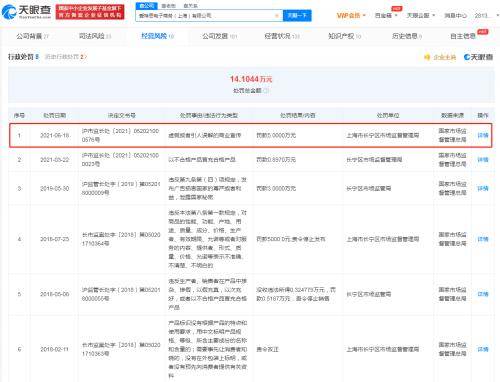500x382 pixels.
Task: Click the Tianyancha logo icon
Action: (x=9, y=12)
